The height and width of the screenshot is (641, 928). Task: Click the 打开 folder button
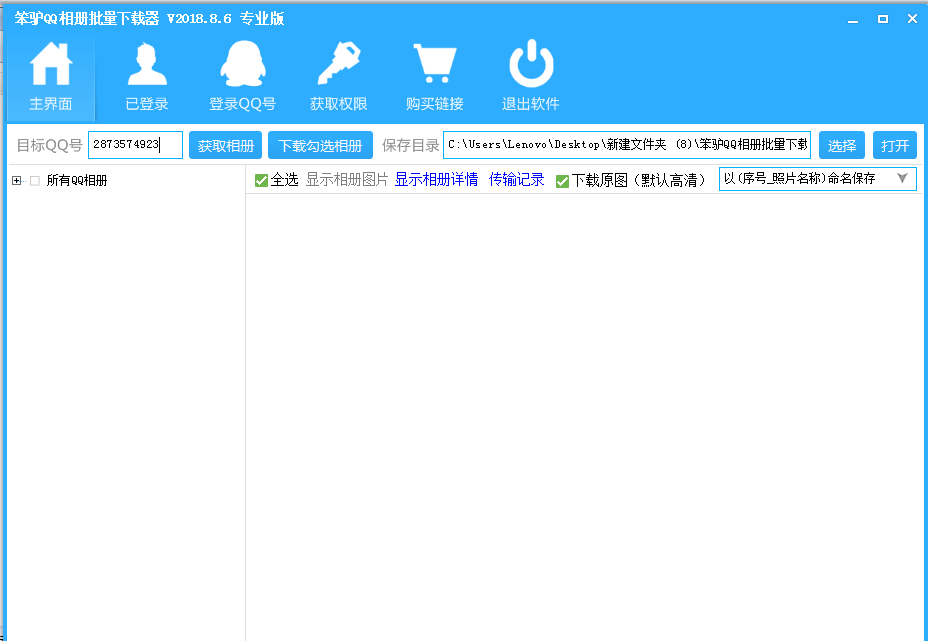point(894,145)
